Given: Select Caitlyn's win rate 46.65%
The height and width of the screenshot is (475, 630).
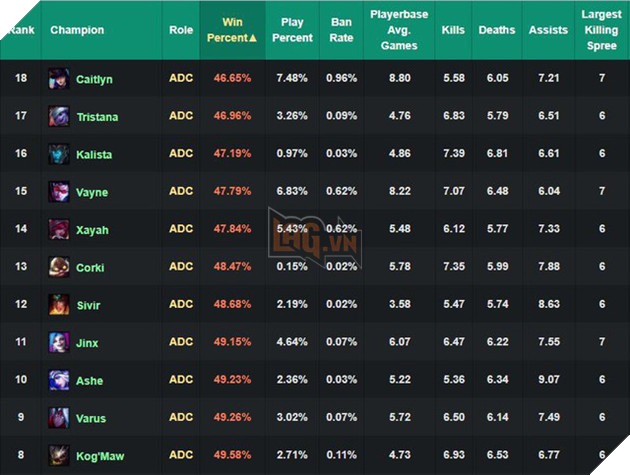Looking at the screenshot, I should point(232,78).
